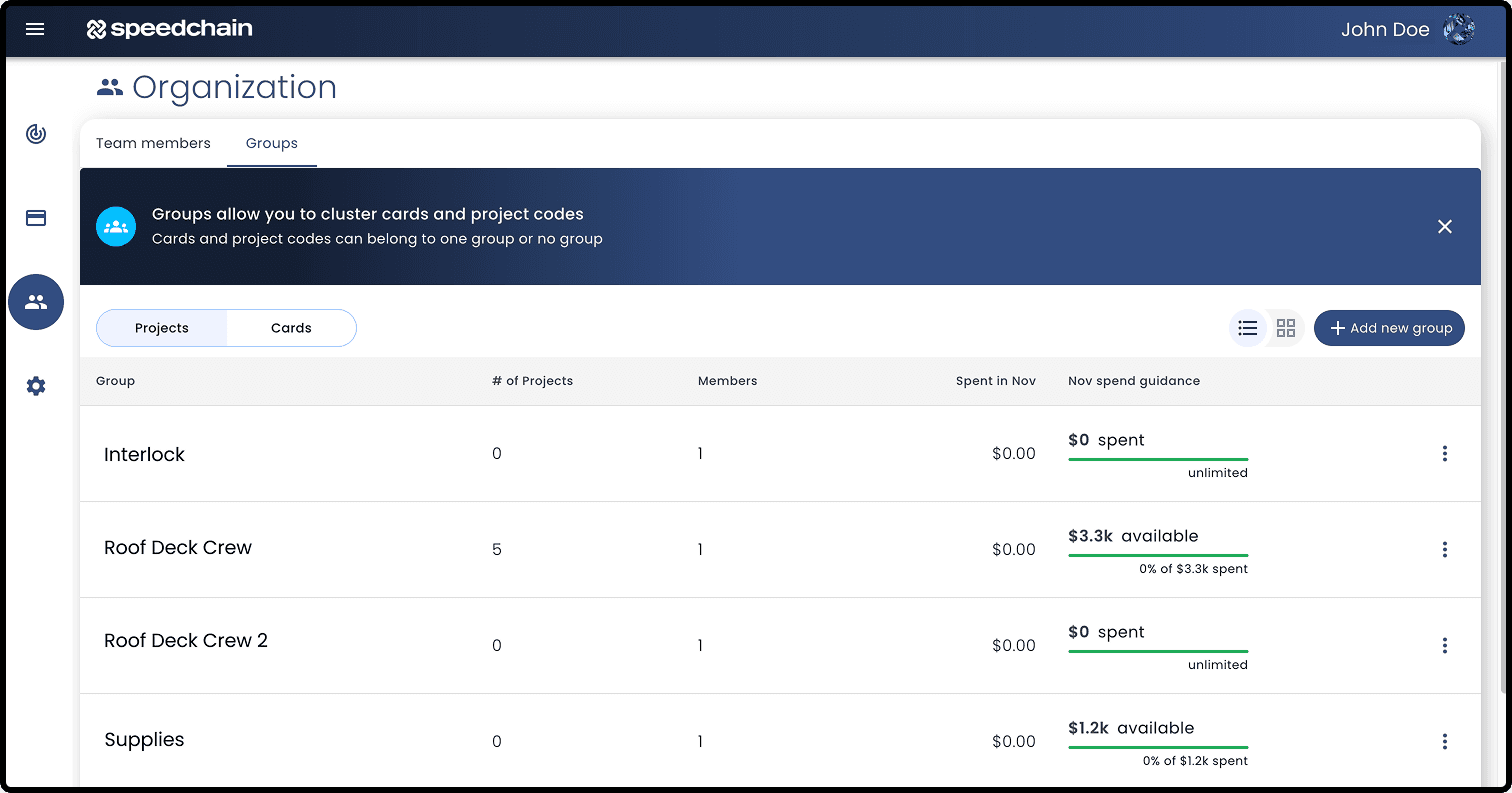
Task: Click the Supplies spend progress bar
Action: tap(1158, 747)
